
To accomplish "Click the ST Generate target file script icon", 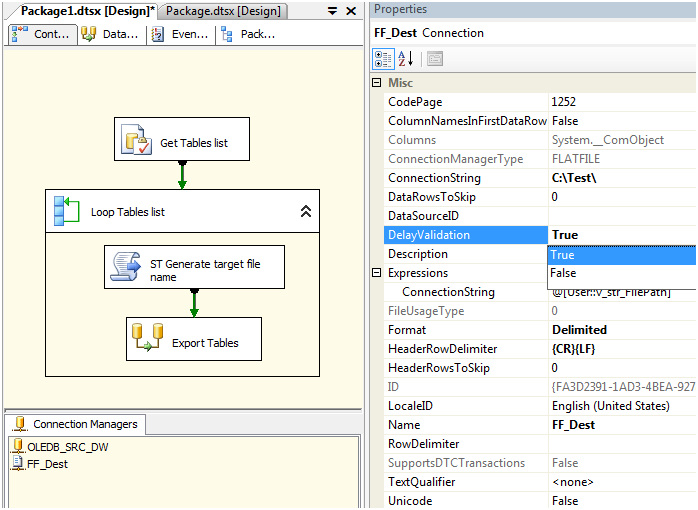I will pos(126,267).
